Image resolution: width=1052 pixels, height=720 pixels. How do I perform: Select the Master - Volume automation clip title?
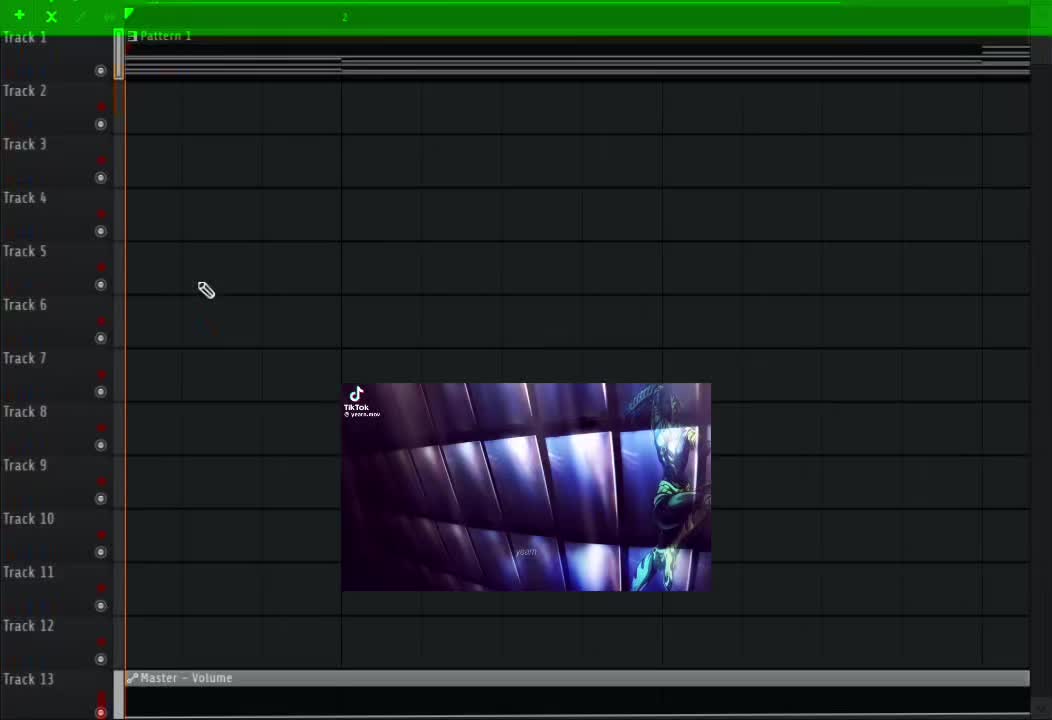pyautogui.click(x=187, y=678)
